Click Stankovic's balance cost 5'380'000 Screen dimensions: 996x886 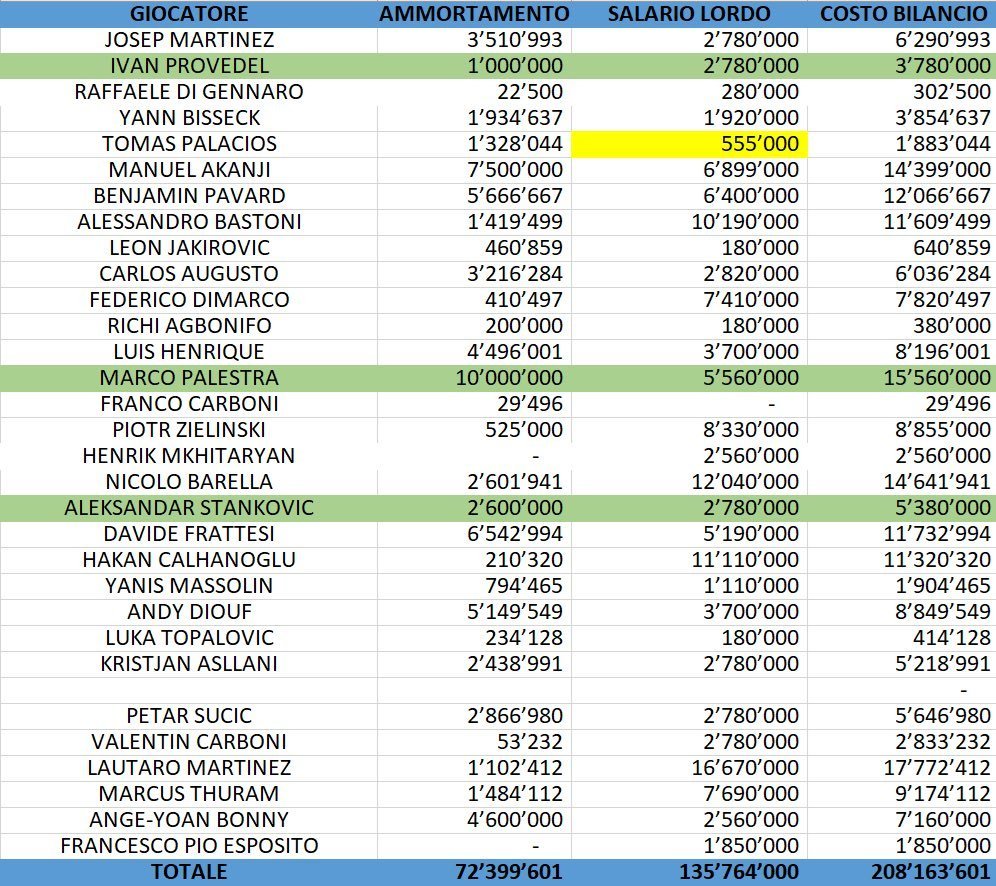tap(902, 509)
